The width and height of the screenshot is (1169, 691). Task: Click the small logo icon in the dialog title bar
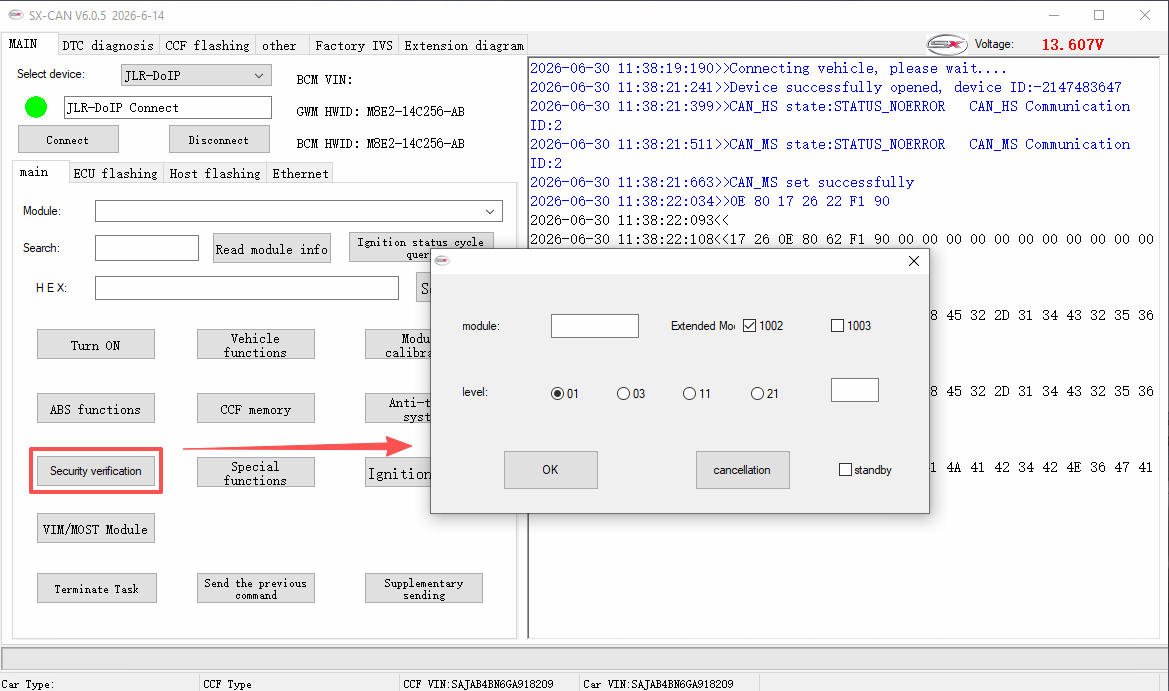pos(442,260)
